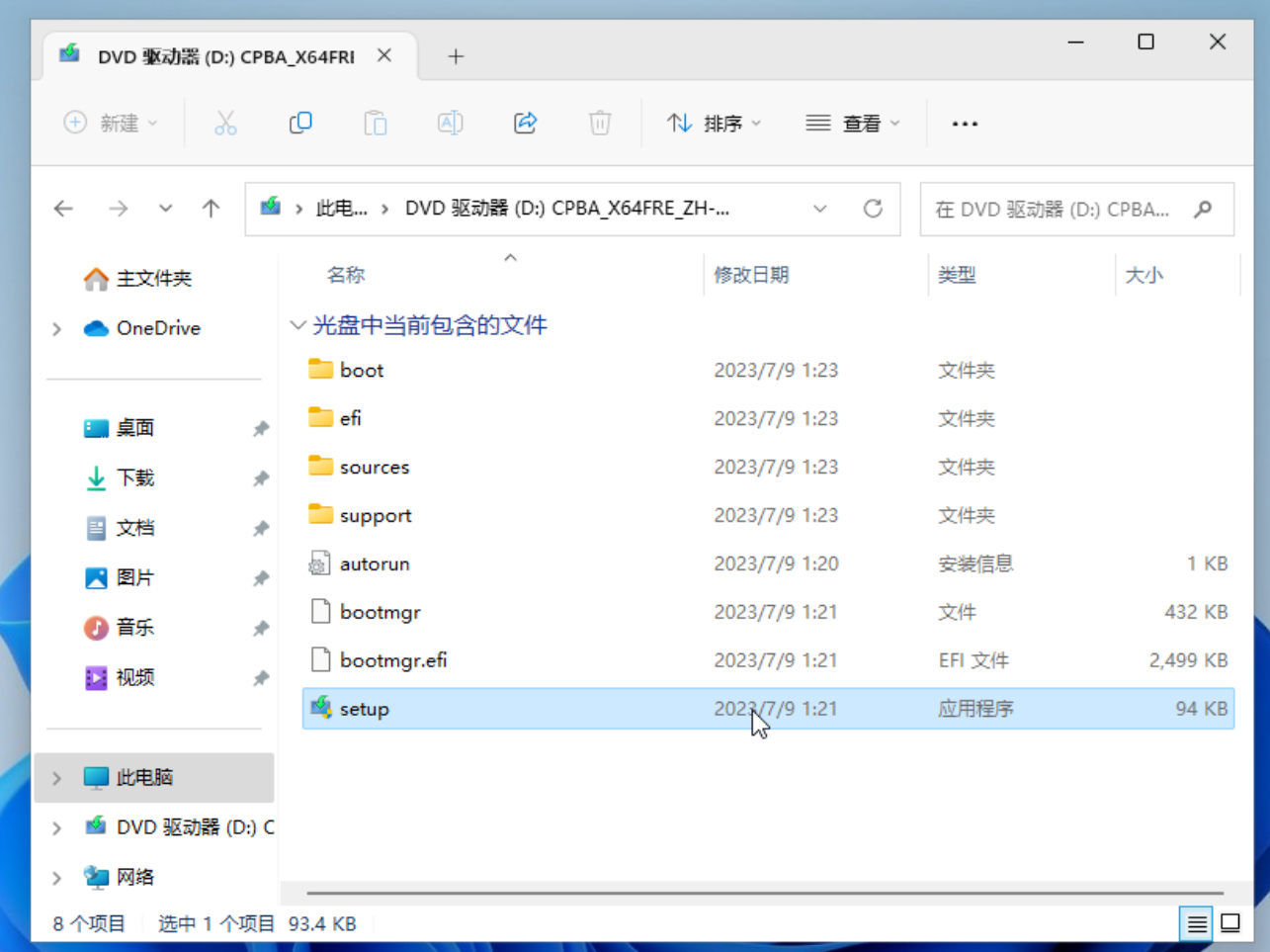Image resolution: width=1270 pixels, height=952 pixels.
Task: Open the boot folder icon
Action: coord(320,370)
